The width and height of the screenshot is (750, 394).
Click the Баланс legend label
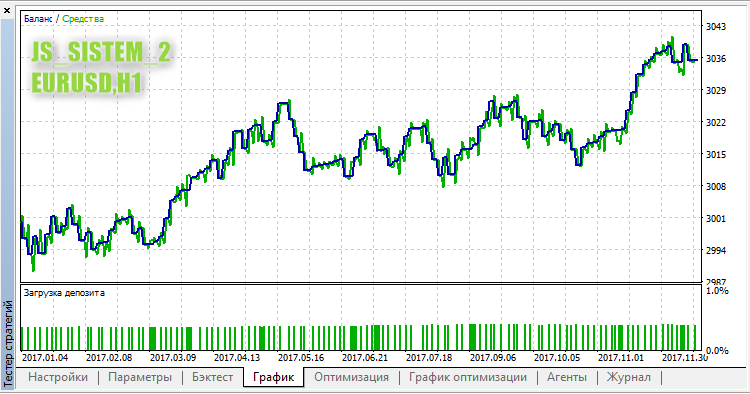(x=38, y=19)
